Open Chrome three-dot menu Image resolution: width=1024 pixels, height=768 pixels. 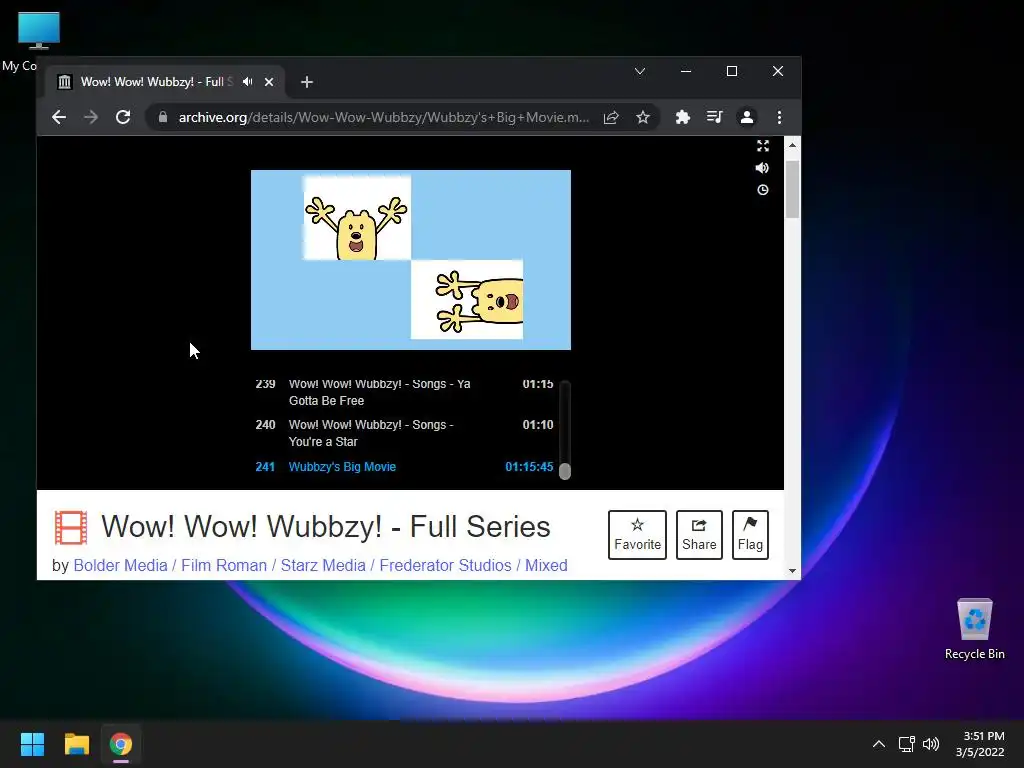click(779, 118)
